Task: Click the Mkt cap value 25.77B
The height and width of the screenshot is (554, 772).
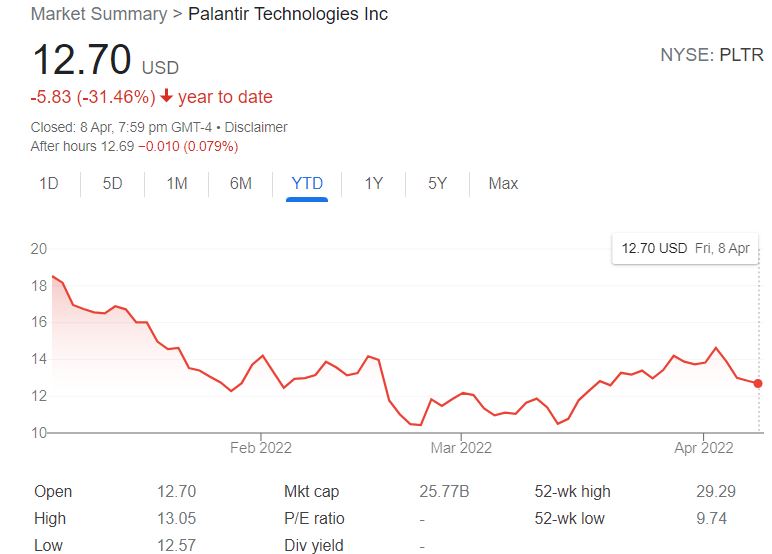Action: click(443, 491)
